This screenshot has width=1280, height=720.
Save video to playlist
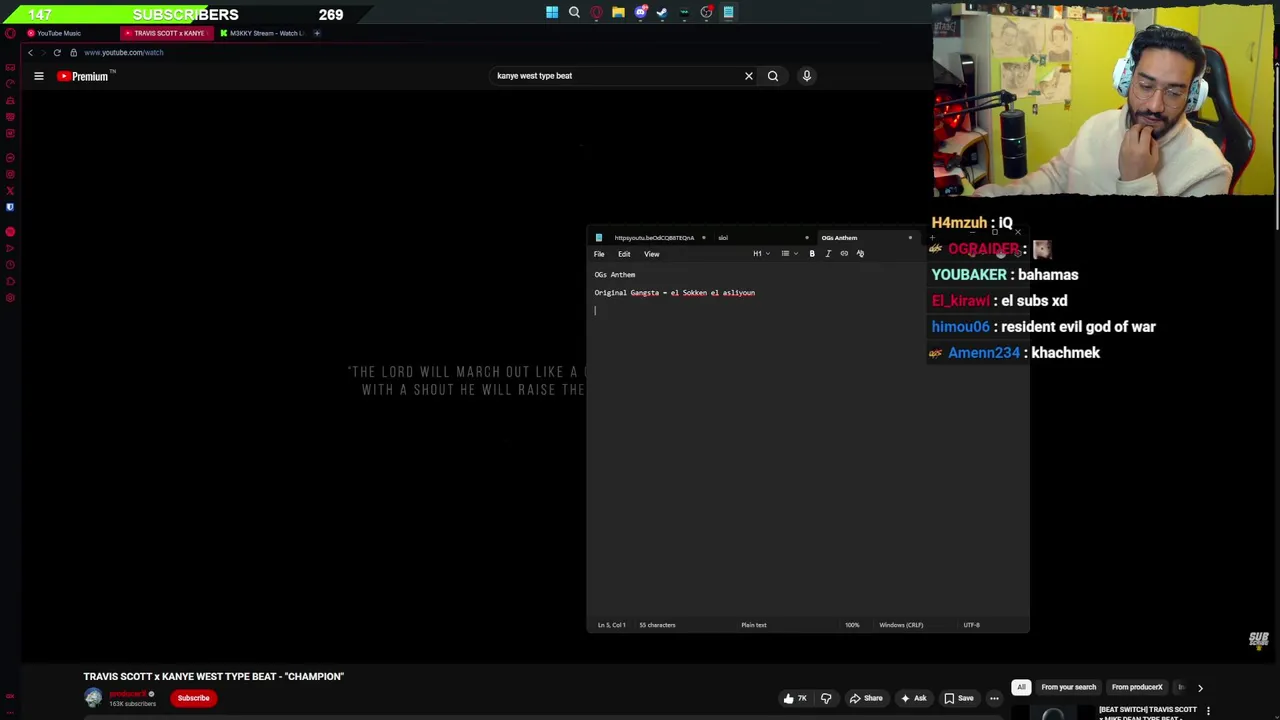(958, 698)
